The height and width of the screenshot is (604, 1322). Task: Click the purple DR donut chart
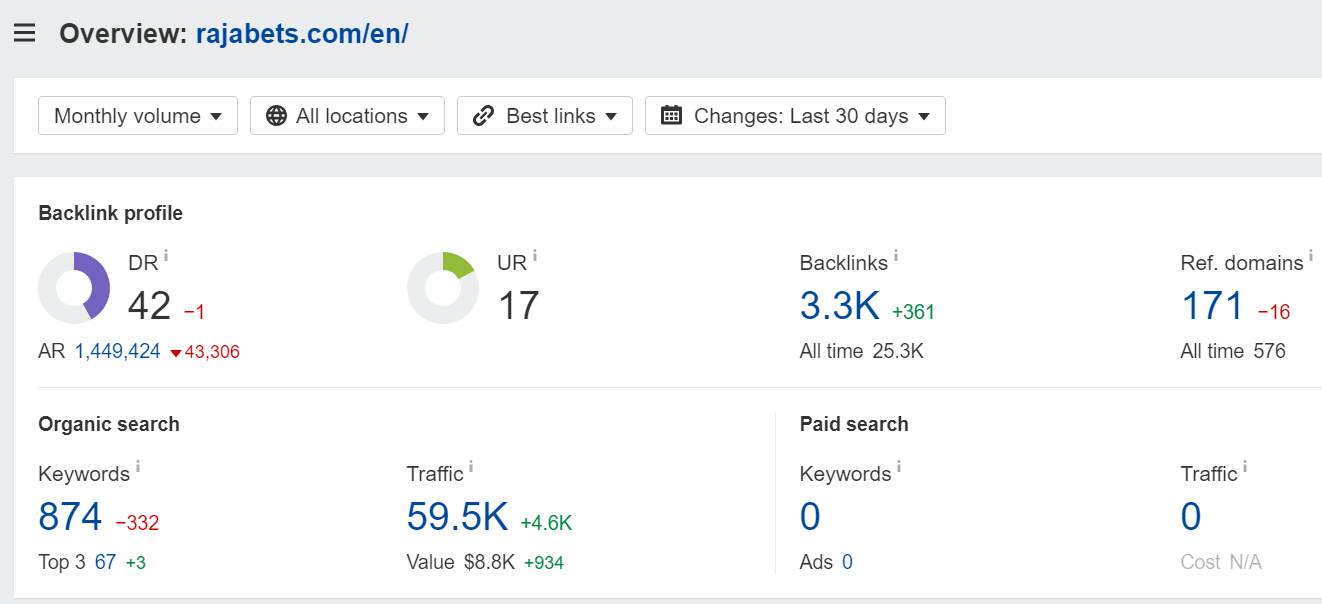coord(74,288)
